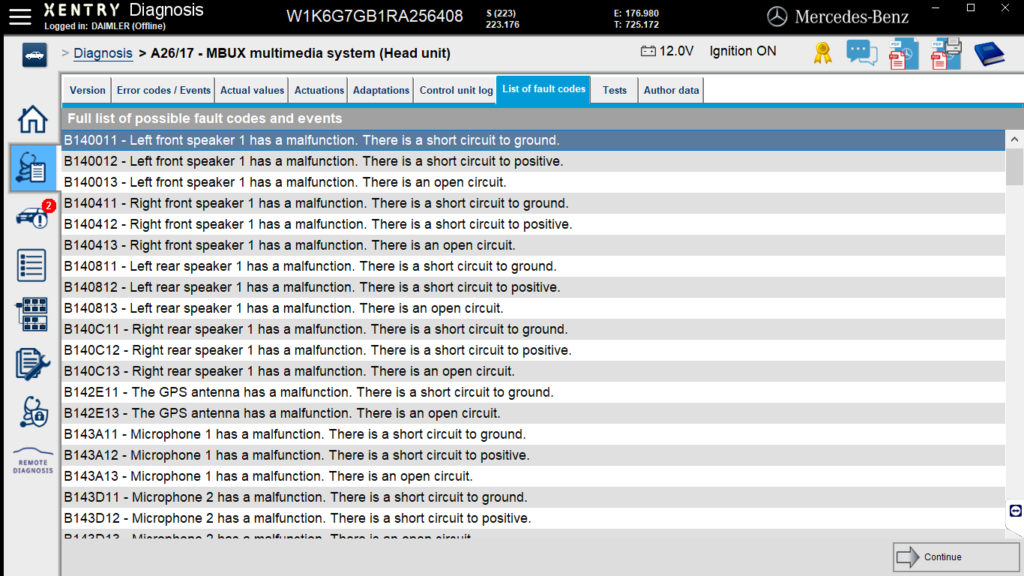Follow the Diagnosis breadcrumb link
The width and height of the screenshot is (1024, 576).
tap(103, 53)
